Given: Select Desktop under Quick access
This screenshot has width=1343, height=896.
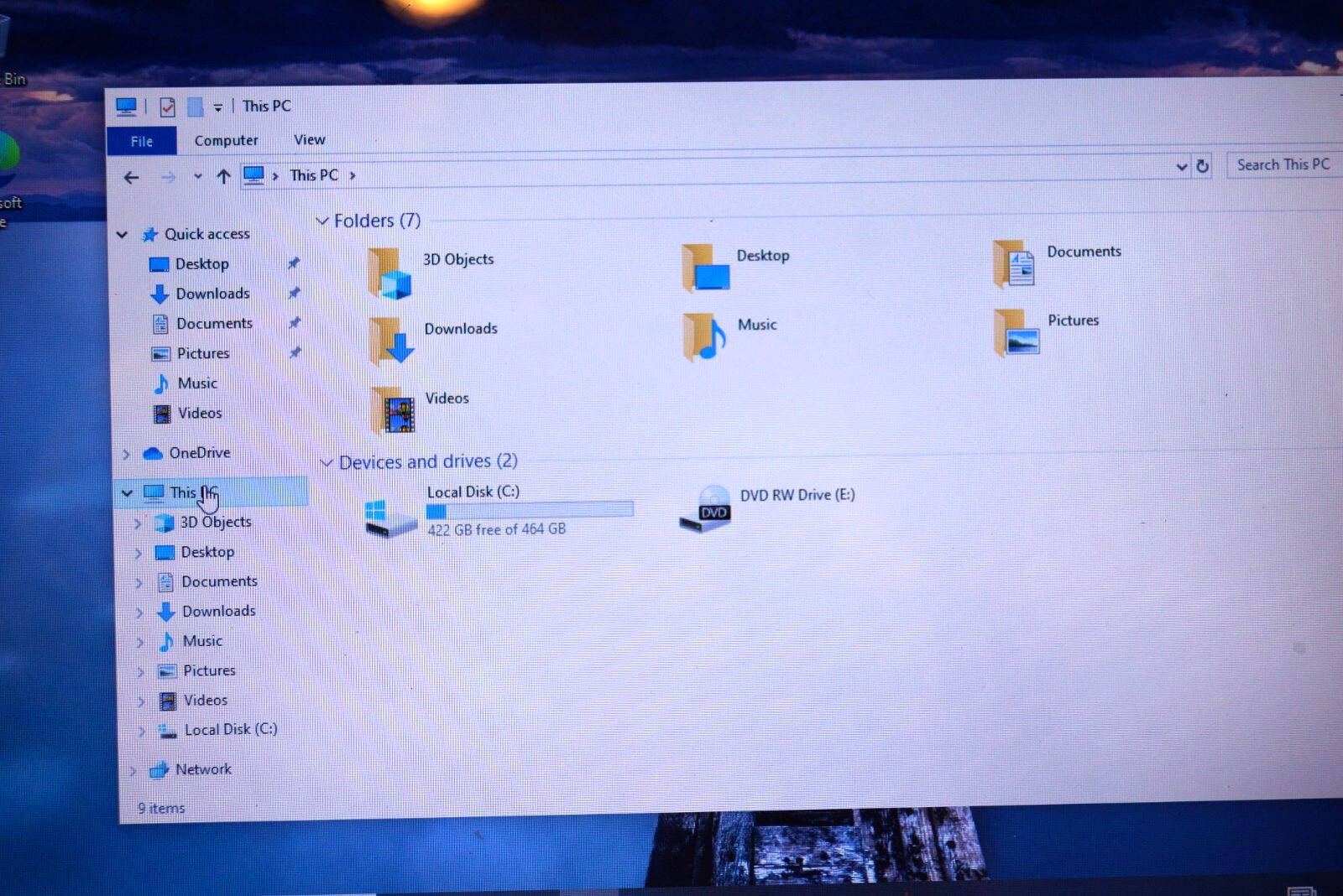Looking at the screenshot, I should tap(201, 264).
